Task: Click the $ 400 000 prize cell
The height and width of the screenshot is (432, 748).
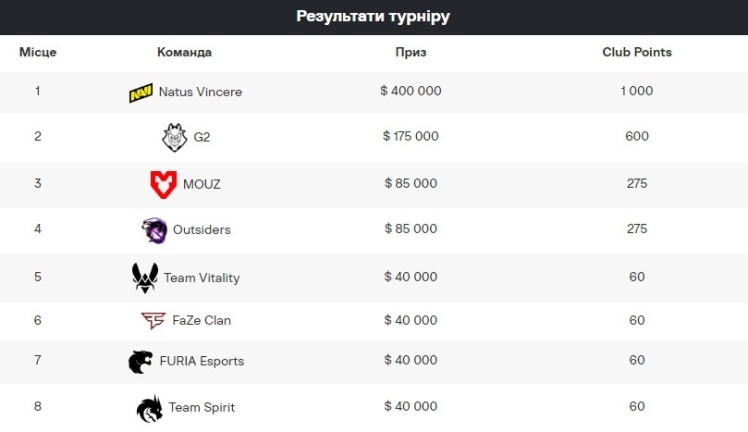Action: 411,91
